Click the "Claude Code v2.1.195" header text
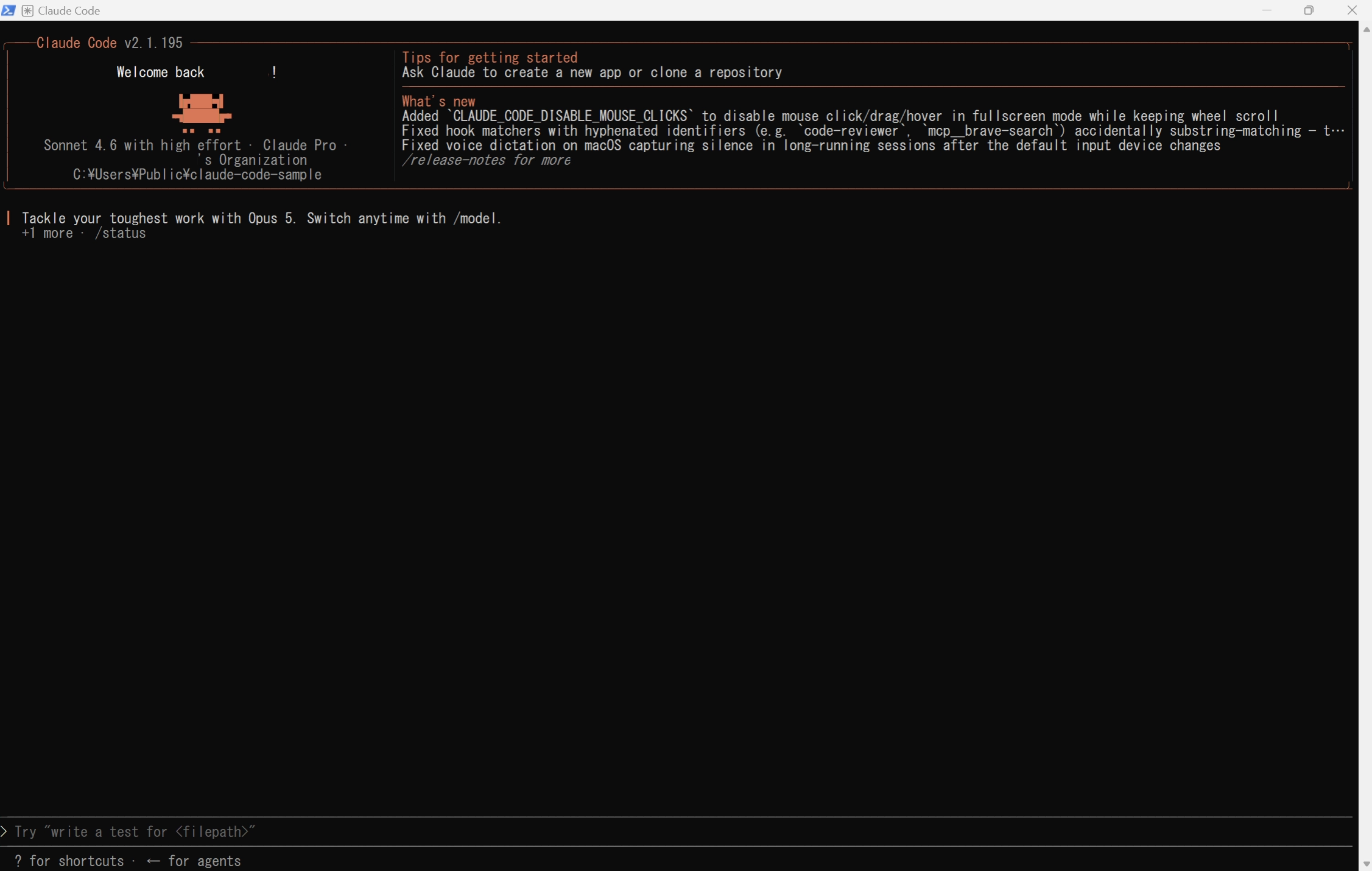 [x=110, y=43]
